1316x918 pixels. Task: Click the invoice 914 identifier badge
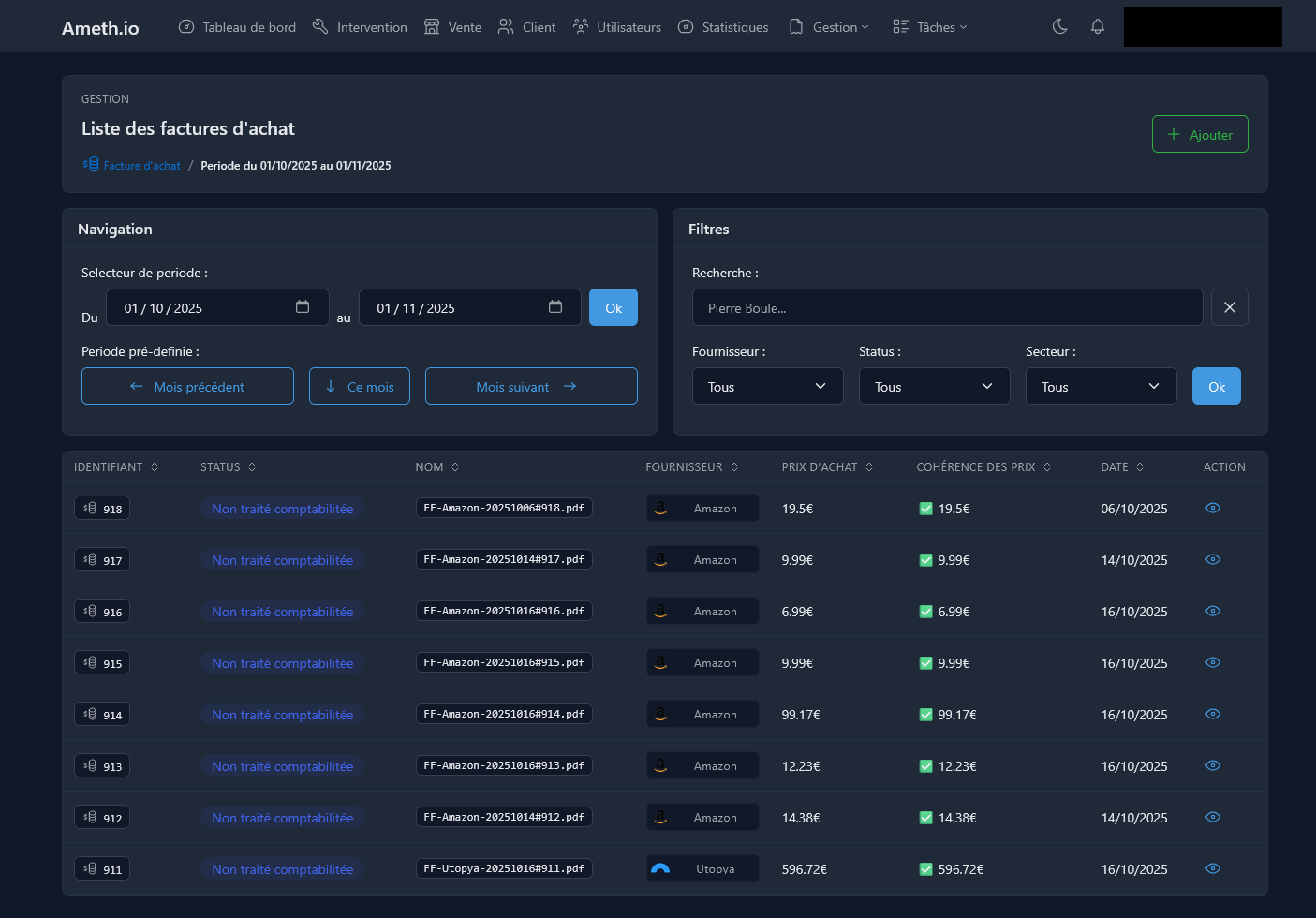click(102, 715)
